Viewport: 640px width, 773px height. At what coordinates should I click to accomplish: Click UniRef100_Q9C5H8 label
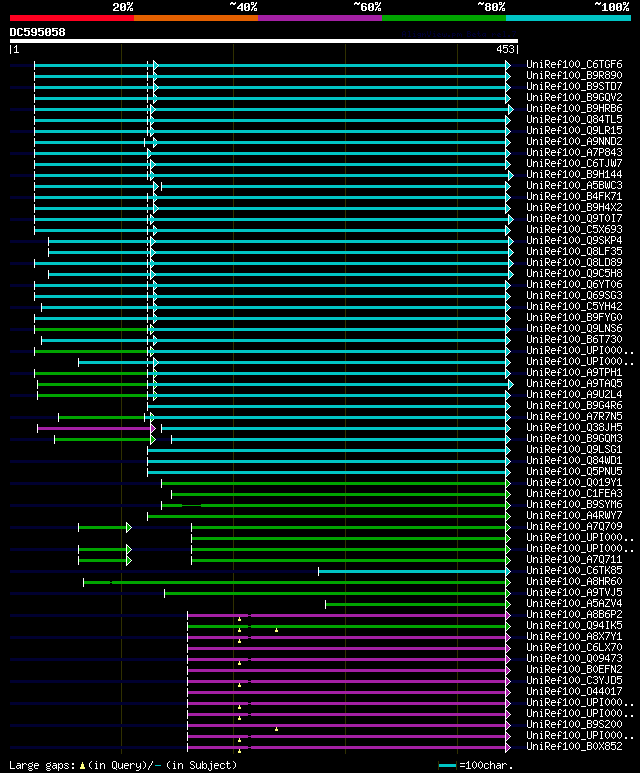click(x=574, y=274)
